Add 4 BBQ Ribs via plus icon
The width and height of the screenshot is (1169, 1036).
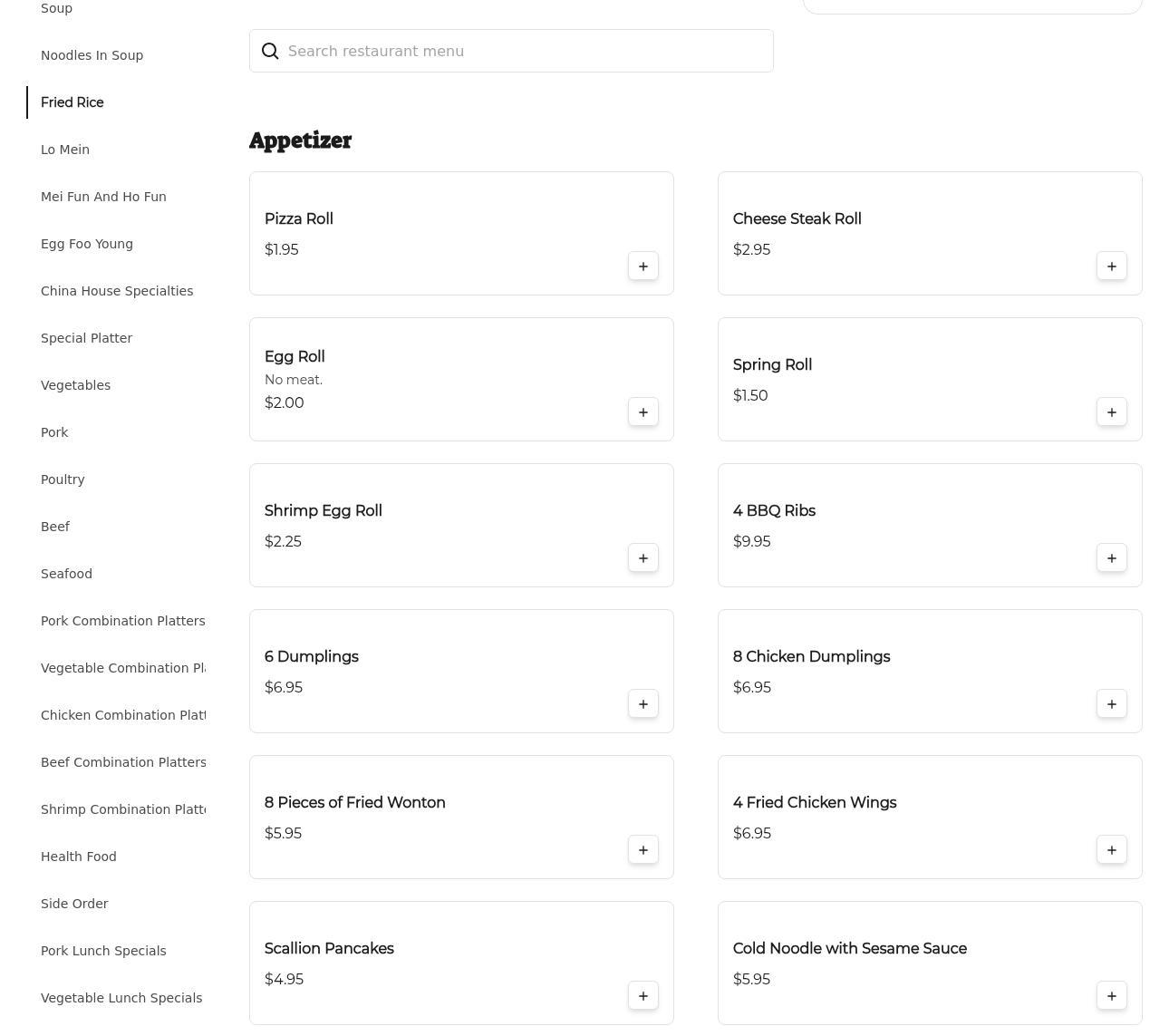pyautogui.click(x=1112, y=558)
